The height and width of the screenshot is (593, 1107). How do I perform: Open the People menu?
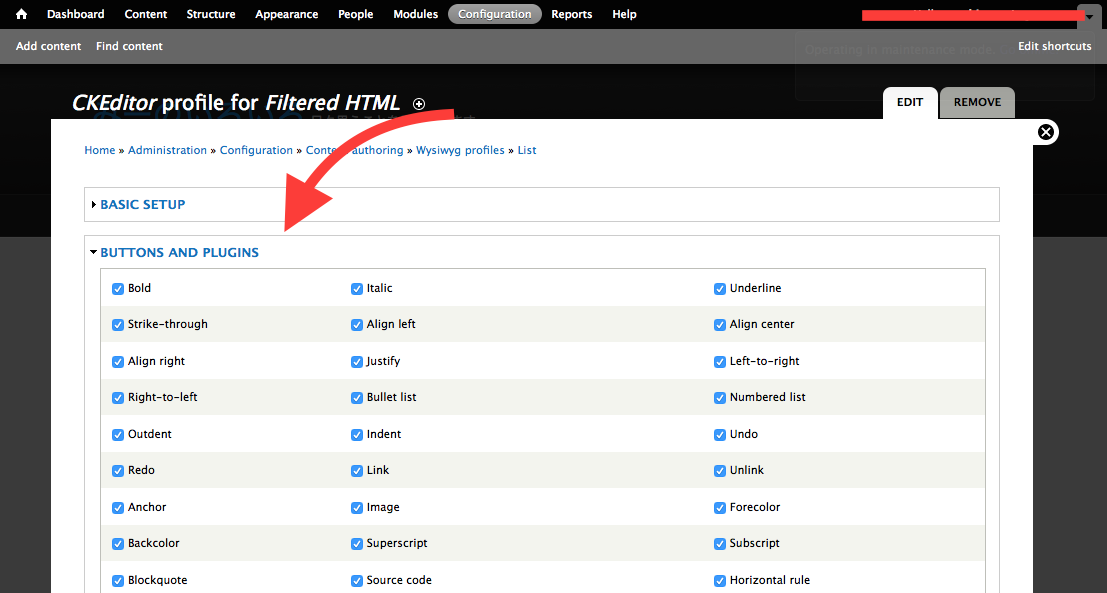[356, 14]
